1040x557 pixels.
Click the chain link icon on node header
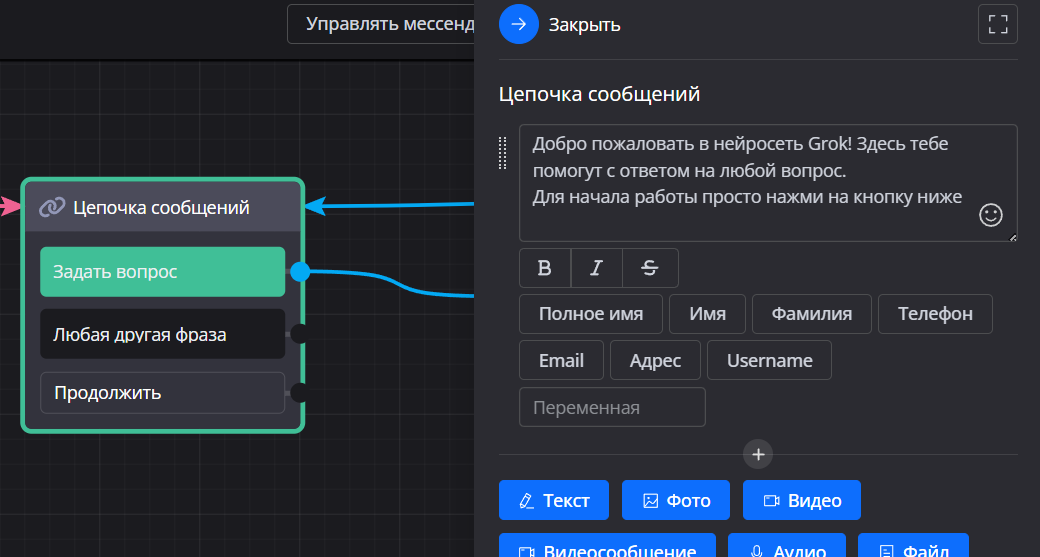[52, 207]
